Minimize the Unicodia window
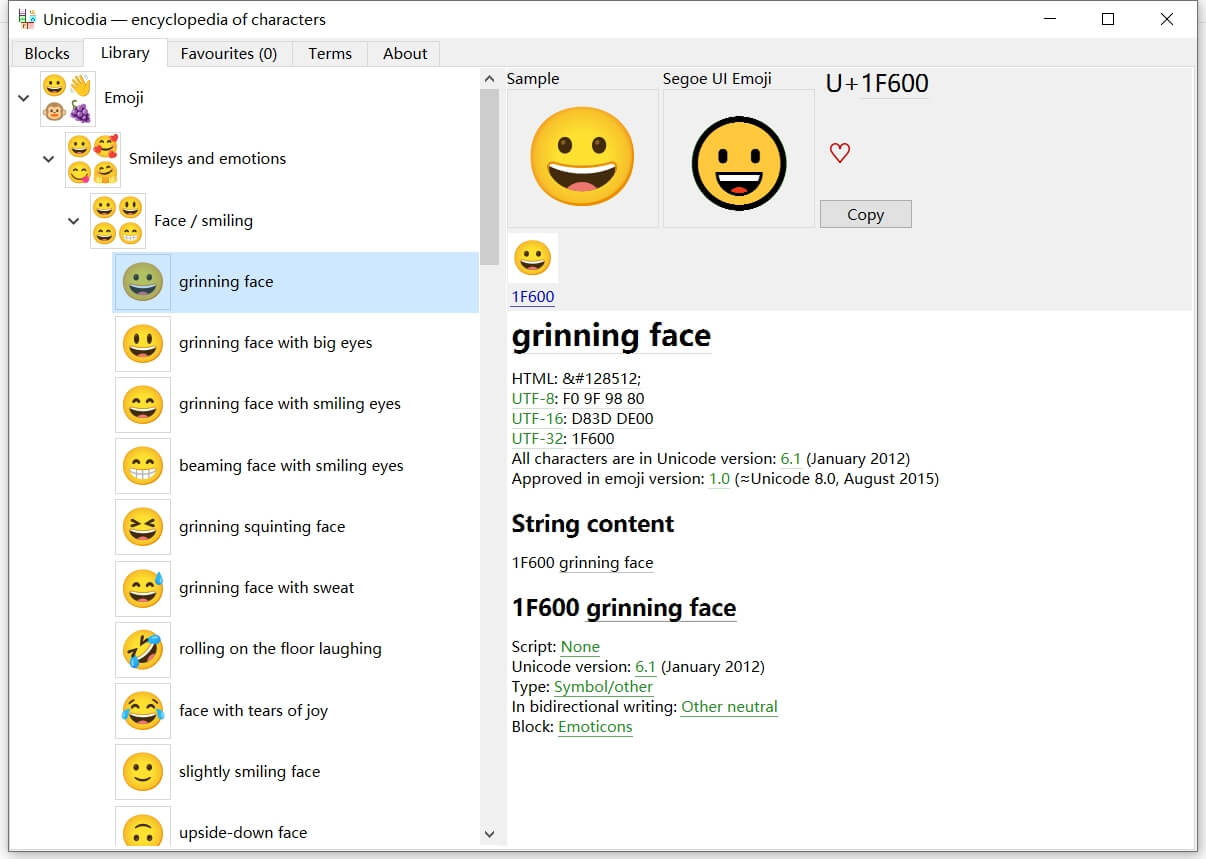The image size is (1206, 859). [x=1050, y=19]
